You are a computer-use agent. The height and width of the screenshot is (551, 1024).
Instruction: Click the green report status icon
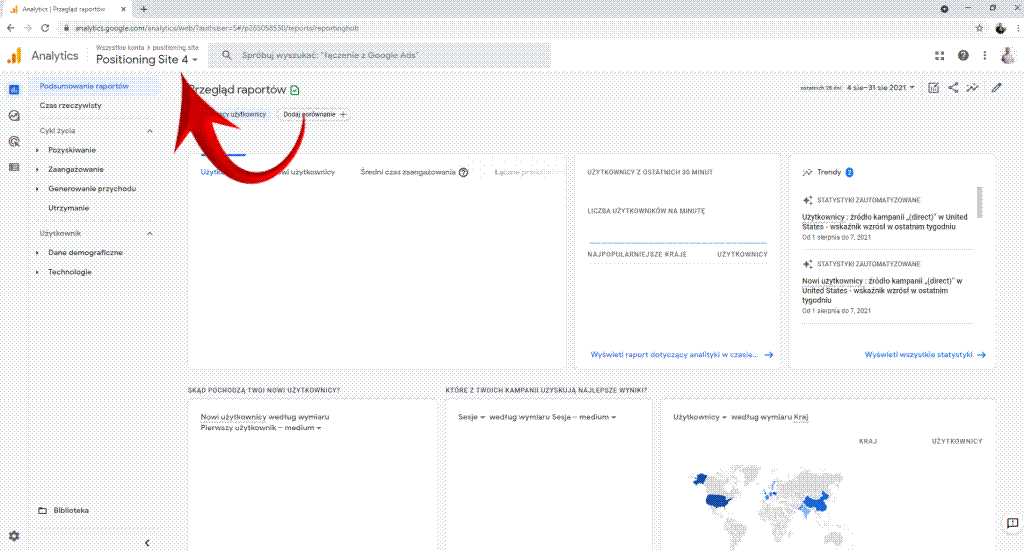(295, 90)
